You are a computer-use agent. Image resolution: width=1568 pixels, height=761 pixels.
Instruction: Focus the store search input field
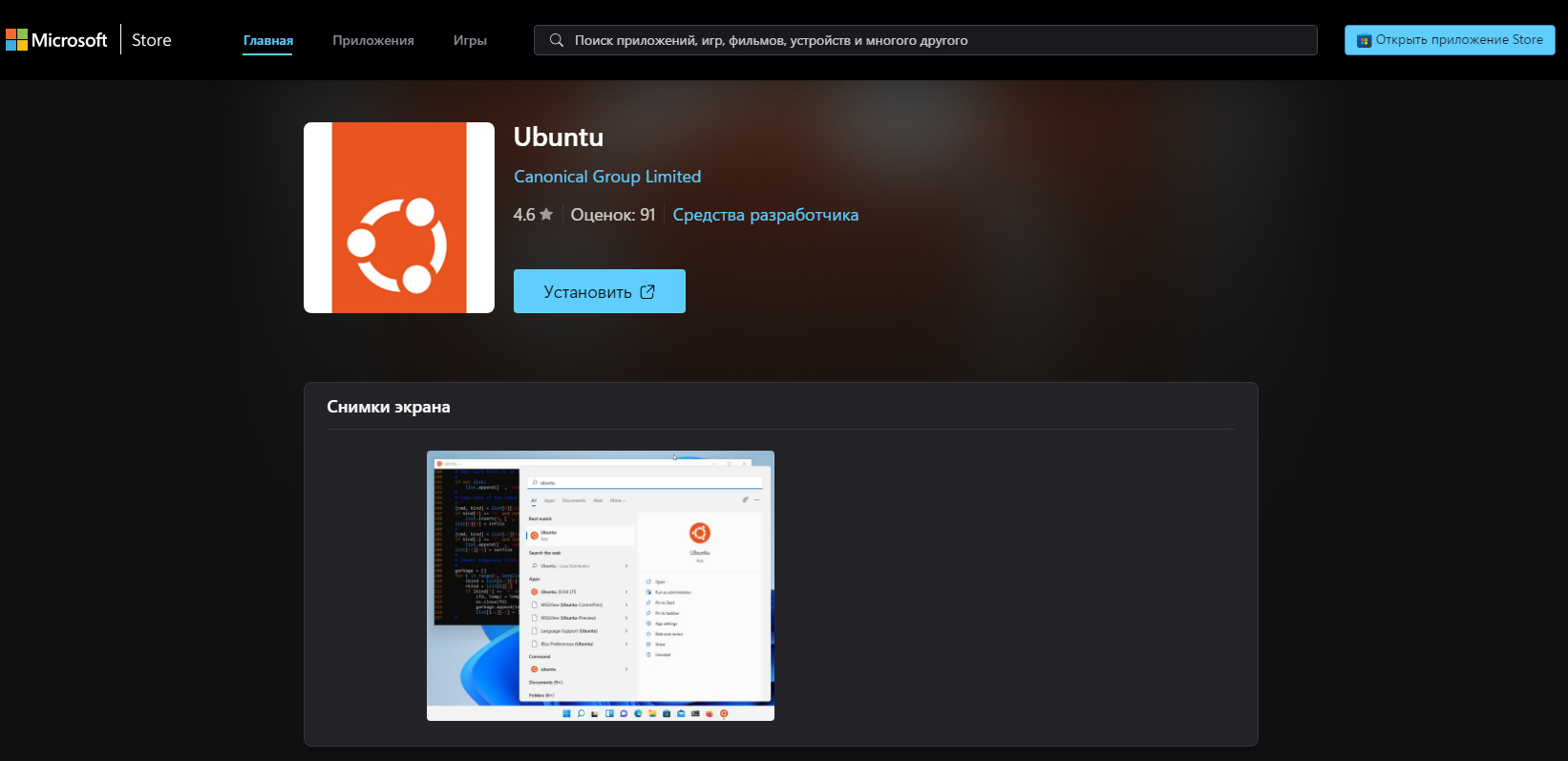pyautogui.click(x=925, y=40)
